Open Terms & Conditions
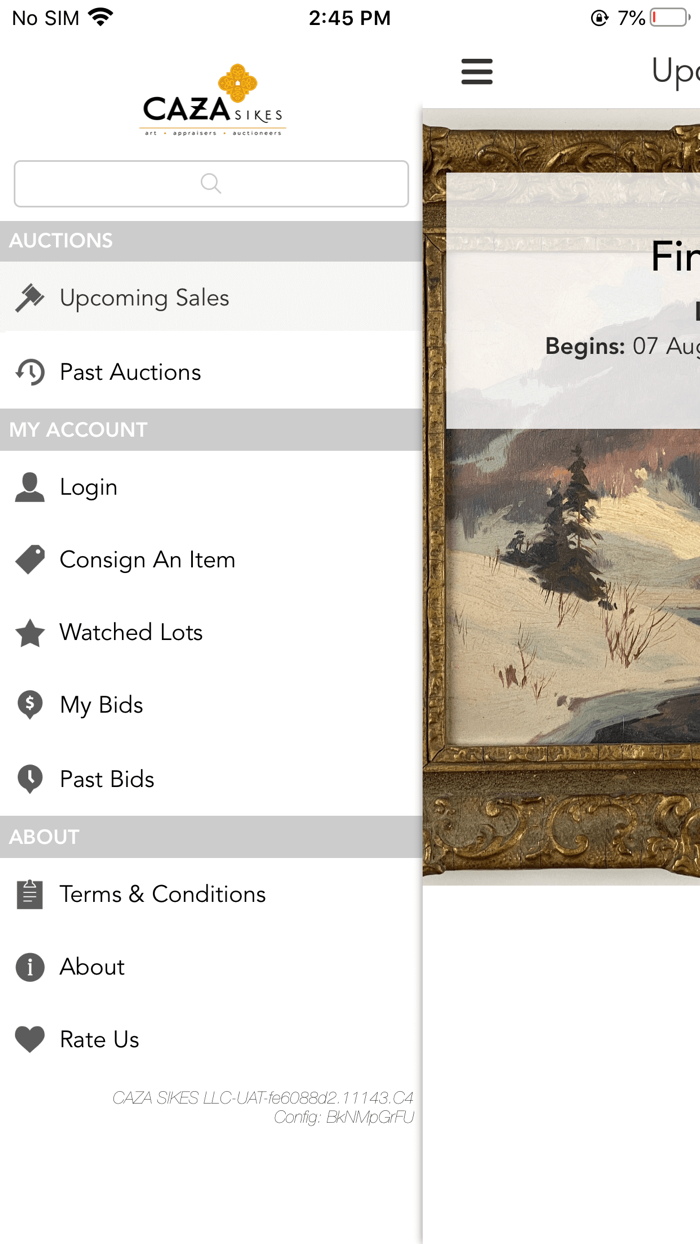This screenshot has width=700, height=1244. click(163, 894)
